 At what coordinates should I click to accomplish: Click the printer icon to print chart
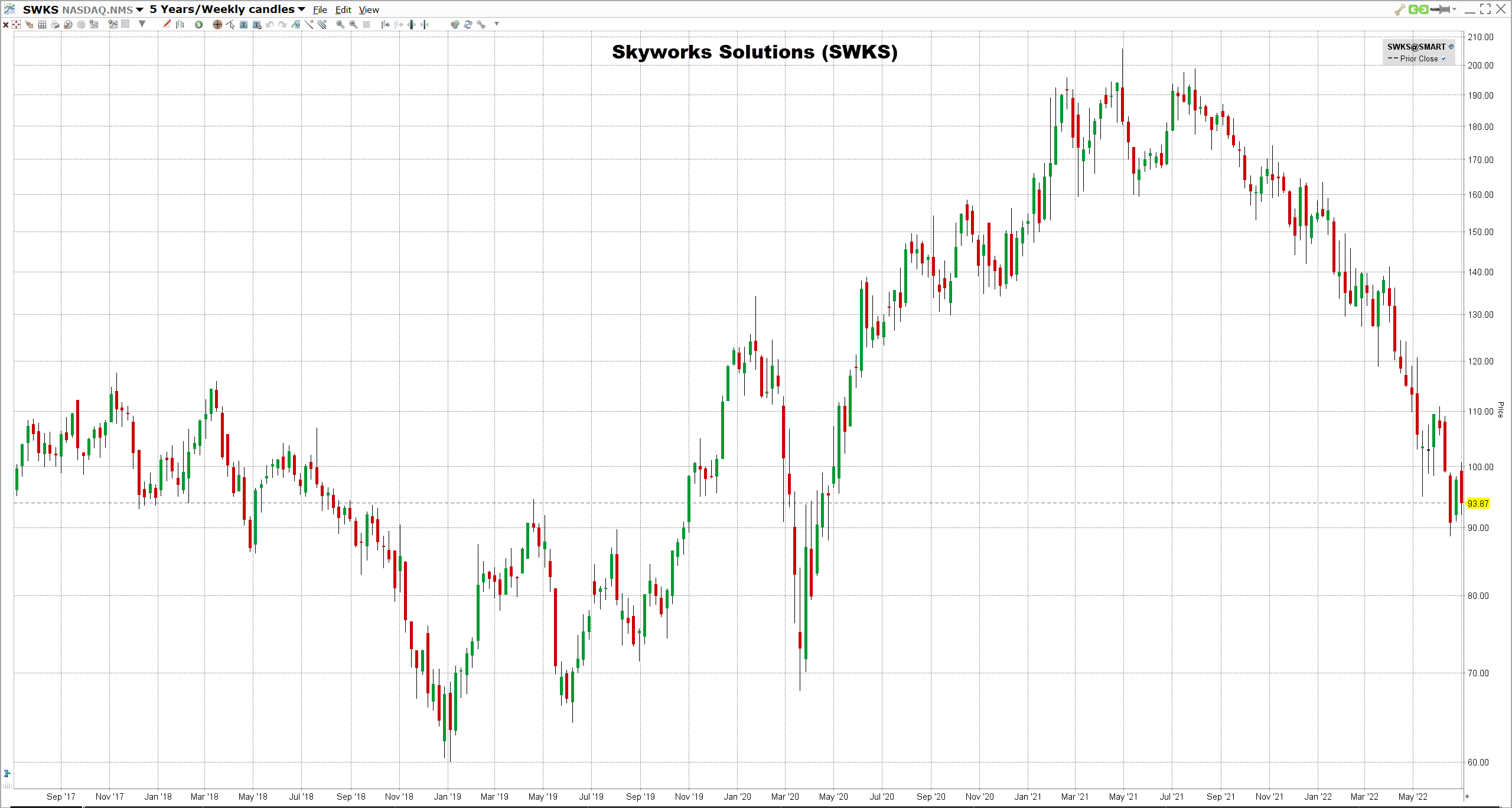[55, 24]
